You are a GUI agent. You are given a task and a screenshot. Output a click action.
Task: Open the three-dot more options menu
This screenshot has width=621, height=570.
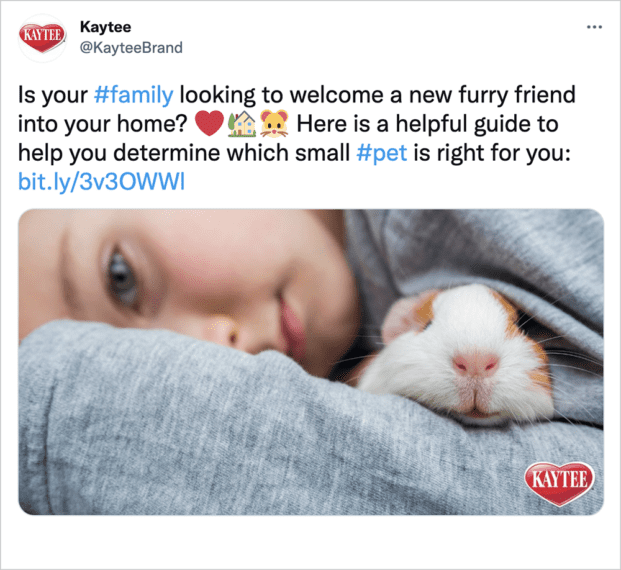(594, 27)
